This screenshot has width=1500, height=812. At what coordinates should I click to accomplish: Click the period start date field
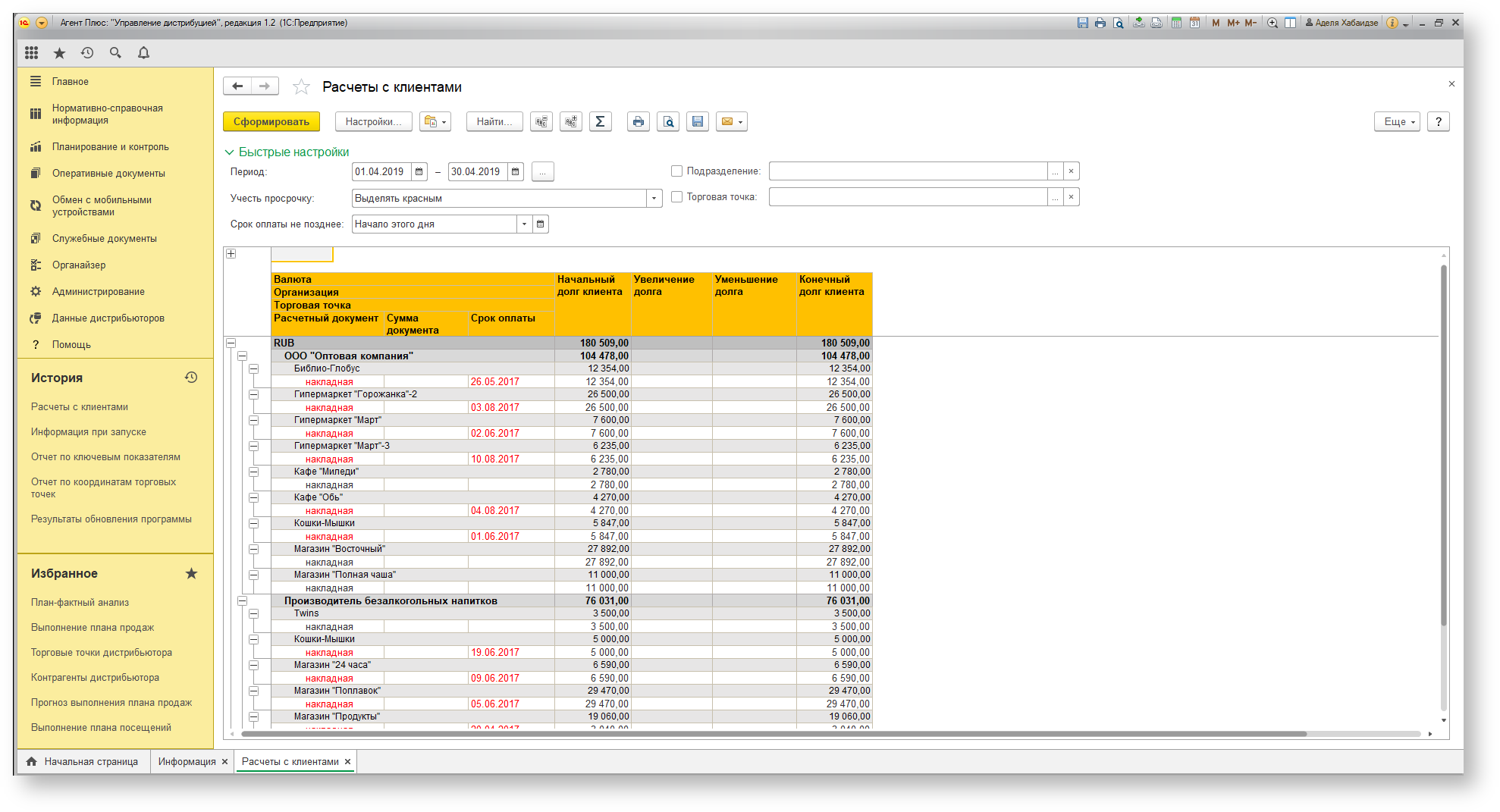[381, 172]
